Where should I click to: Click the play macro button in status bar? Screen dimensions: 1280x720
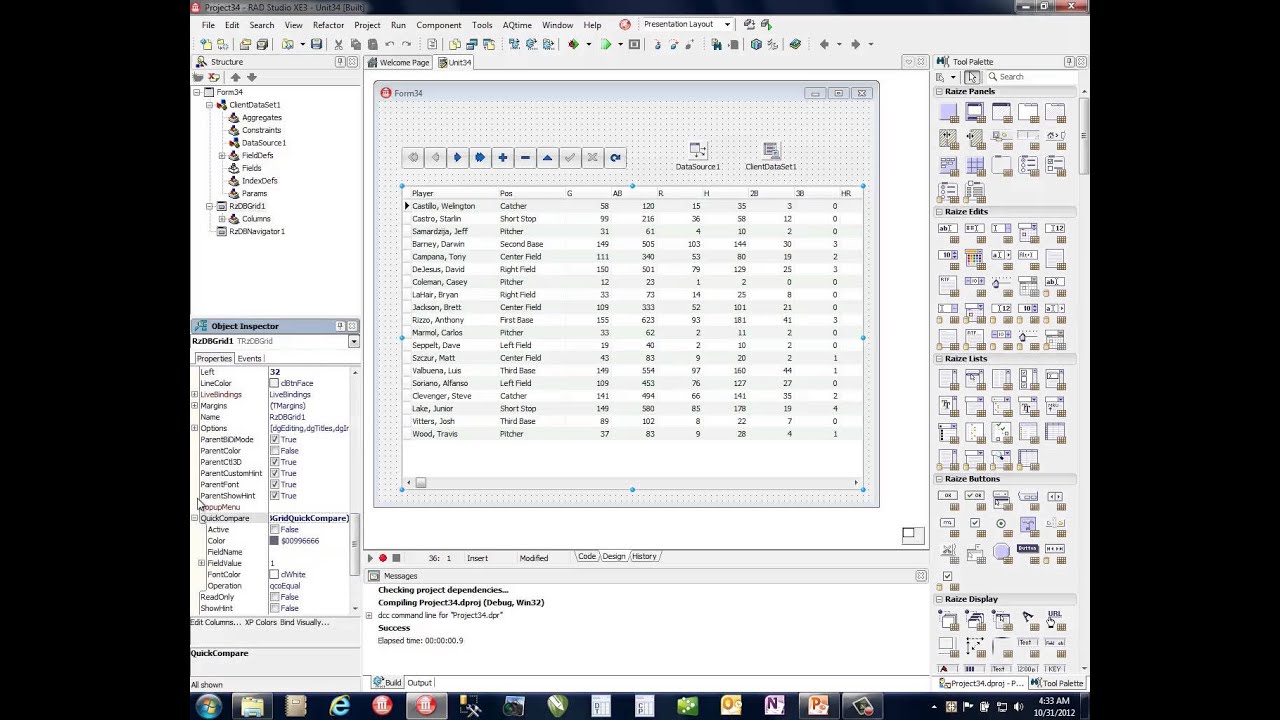click(x=370, y=558)
